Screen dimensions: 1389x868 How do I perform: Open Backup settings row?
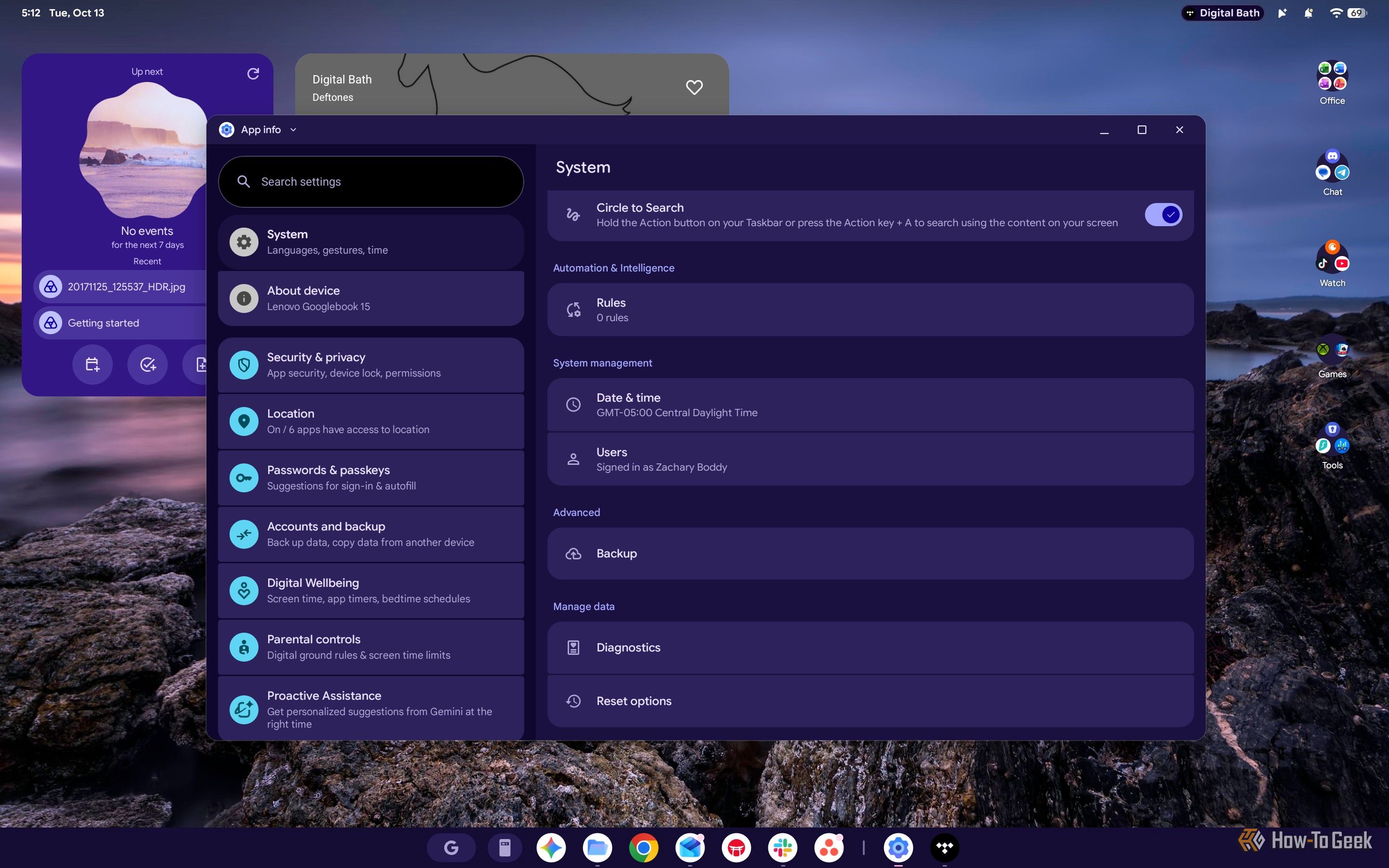[x=870, y=554]
